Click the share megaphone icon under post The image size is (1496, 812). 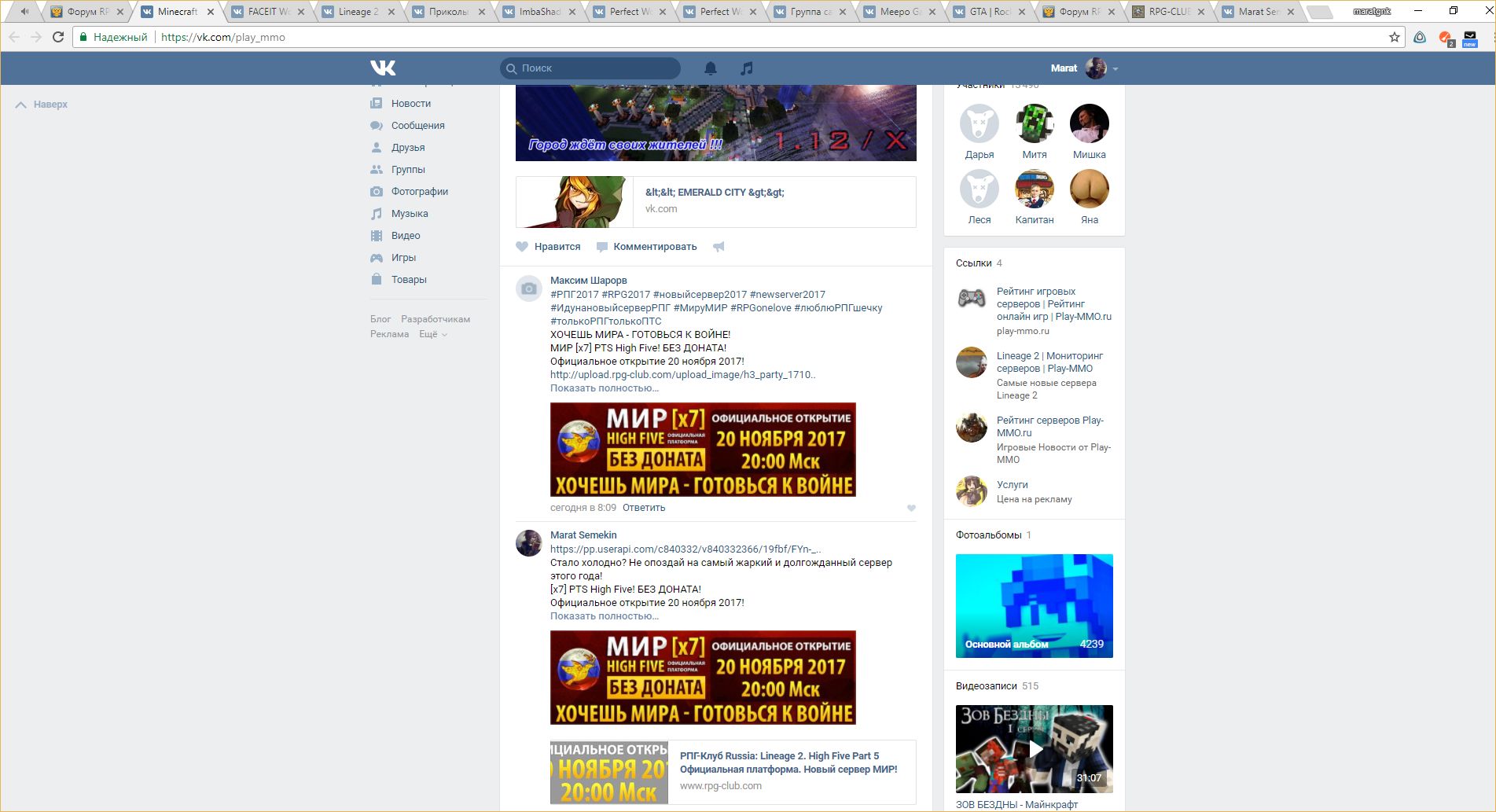tap(719, 247)
